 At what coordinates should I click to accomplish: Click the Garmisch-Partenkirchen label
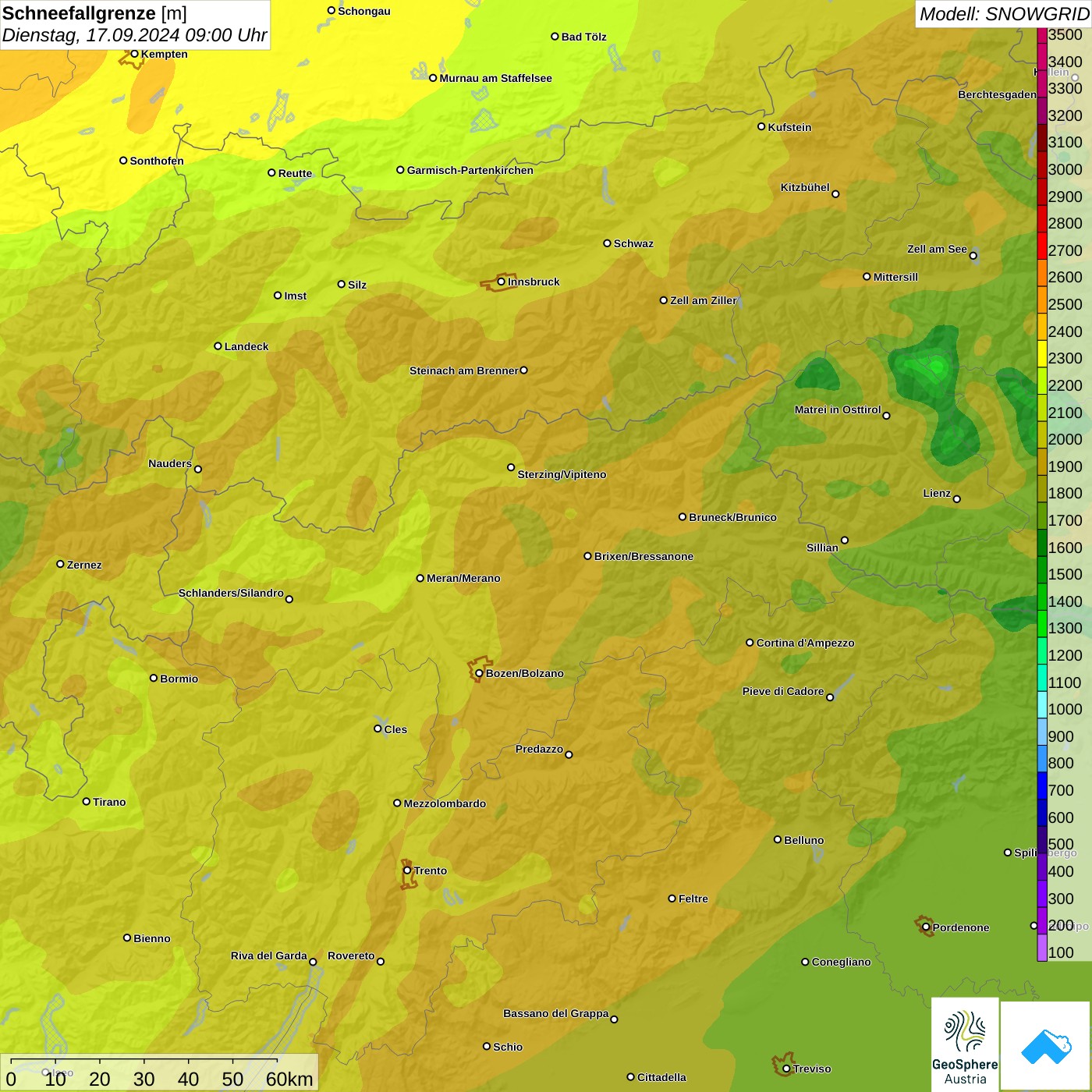point(470,170)
